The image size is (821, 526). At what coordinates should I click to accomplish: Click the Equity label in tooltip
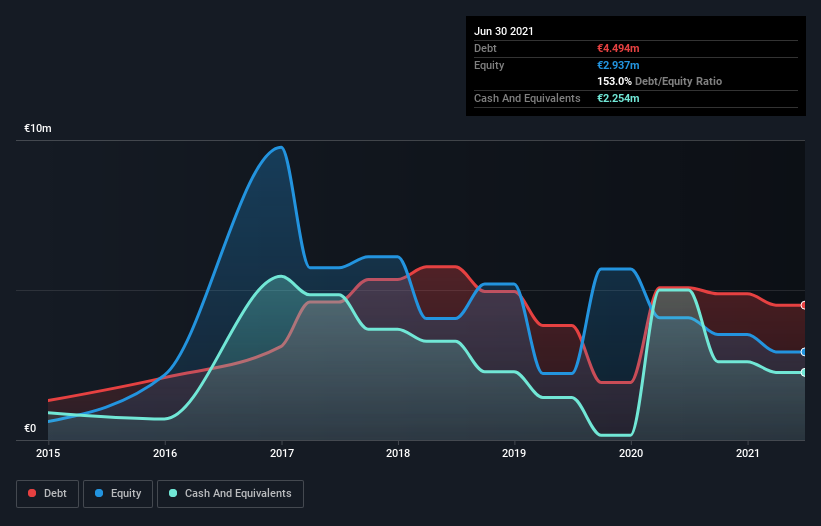coord(489,65)
